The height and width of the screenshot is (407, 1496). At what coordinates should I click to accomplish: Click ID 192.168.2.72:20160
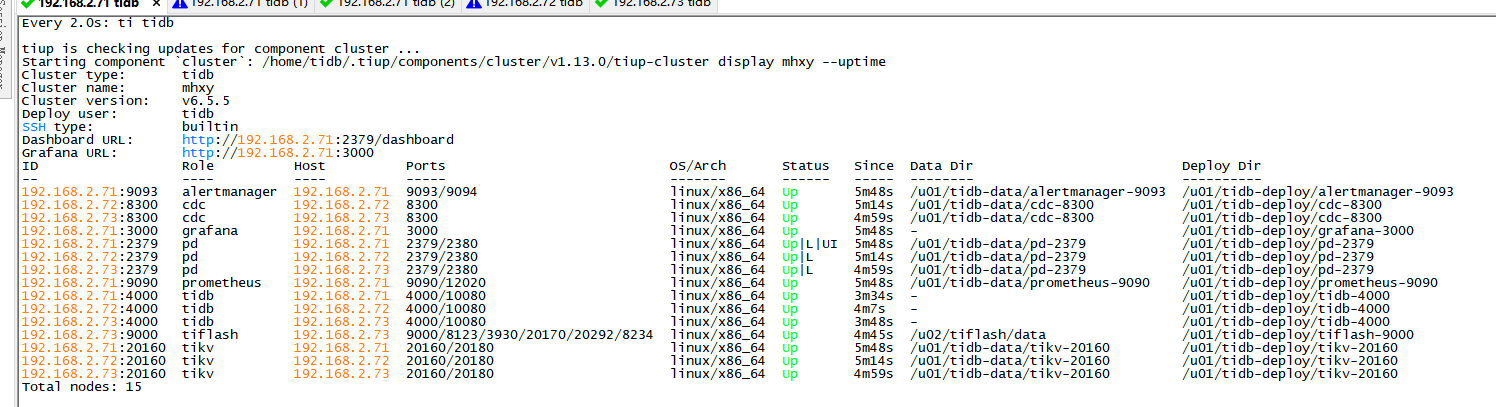[x=94, y=361]
